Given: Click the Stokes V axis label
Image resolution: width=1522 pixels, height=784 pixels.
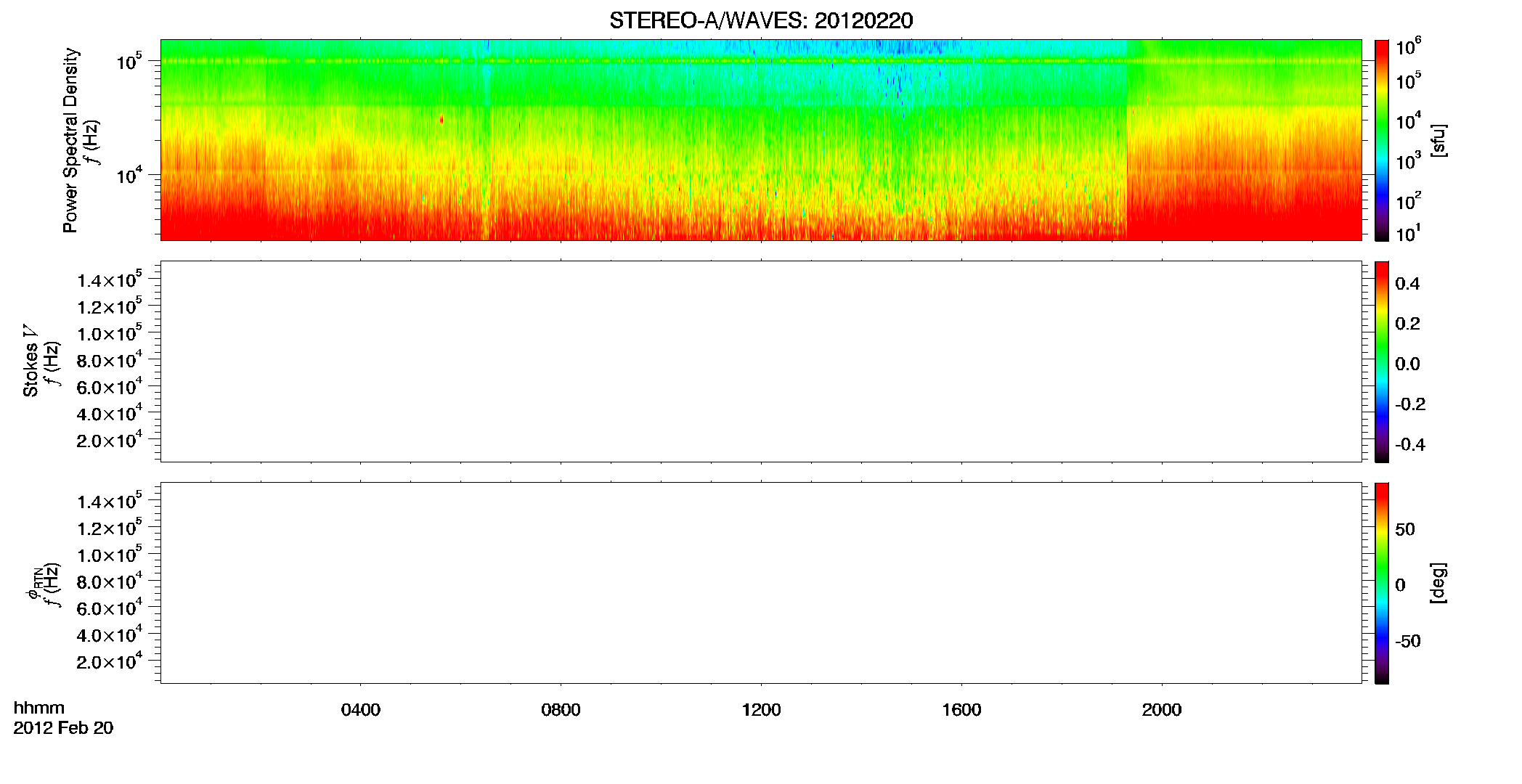Looking at the screenshot, I should point(30,361).
